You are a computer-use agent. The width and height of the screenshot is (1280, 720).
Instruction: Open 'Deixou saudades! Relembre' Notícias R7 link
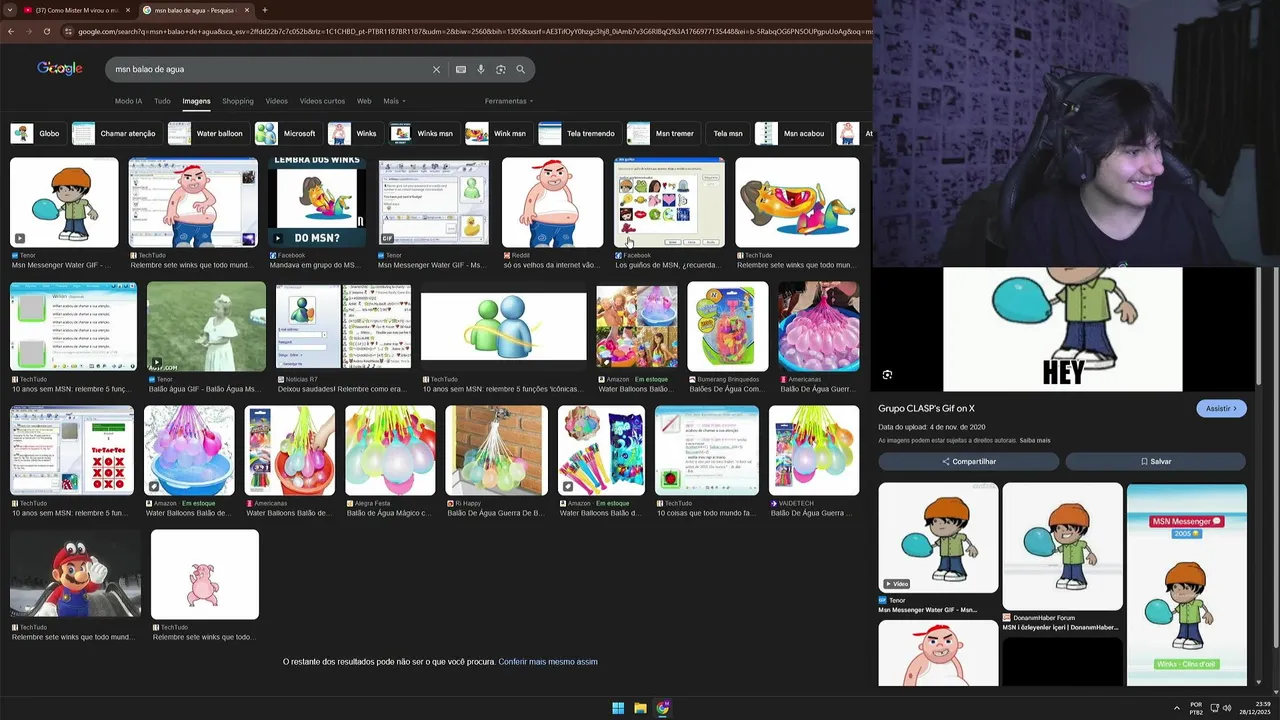[342, 389]
